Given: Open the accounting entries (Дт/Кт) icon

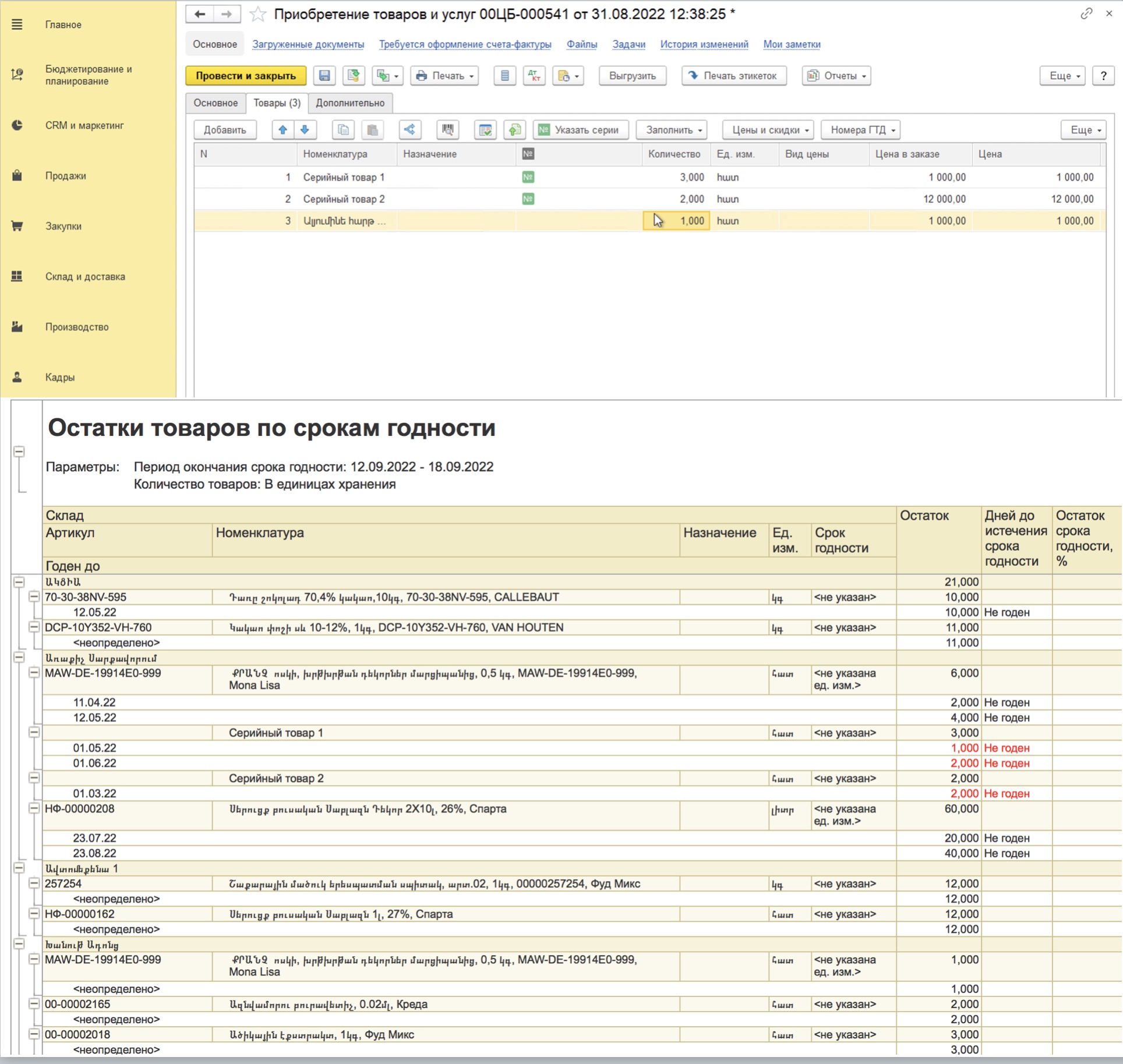Looking at the screenshot, I should coord(534,76).
